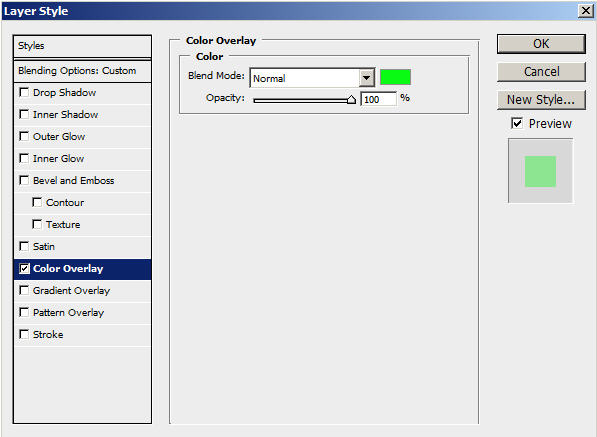Screen dimensions: 597x437
Task: Check the Satin checkbox
Action: 24,246
